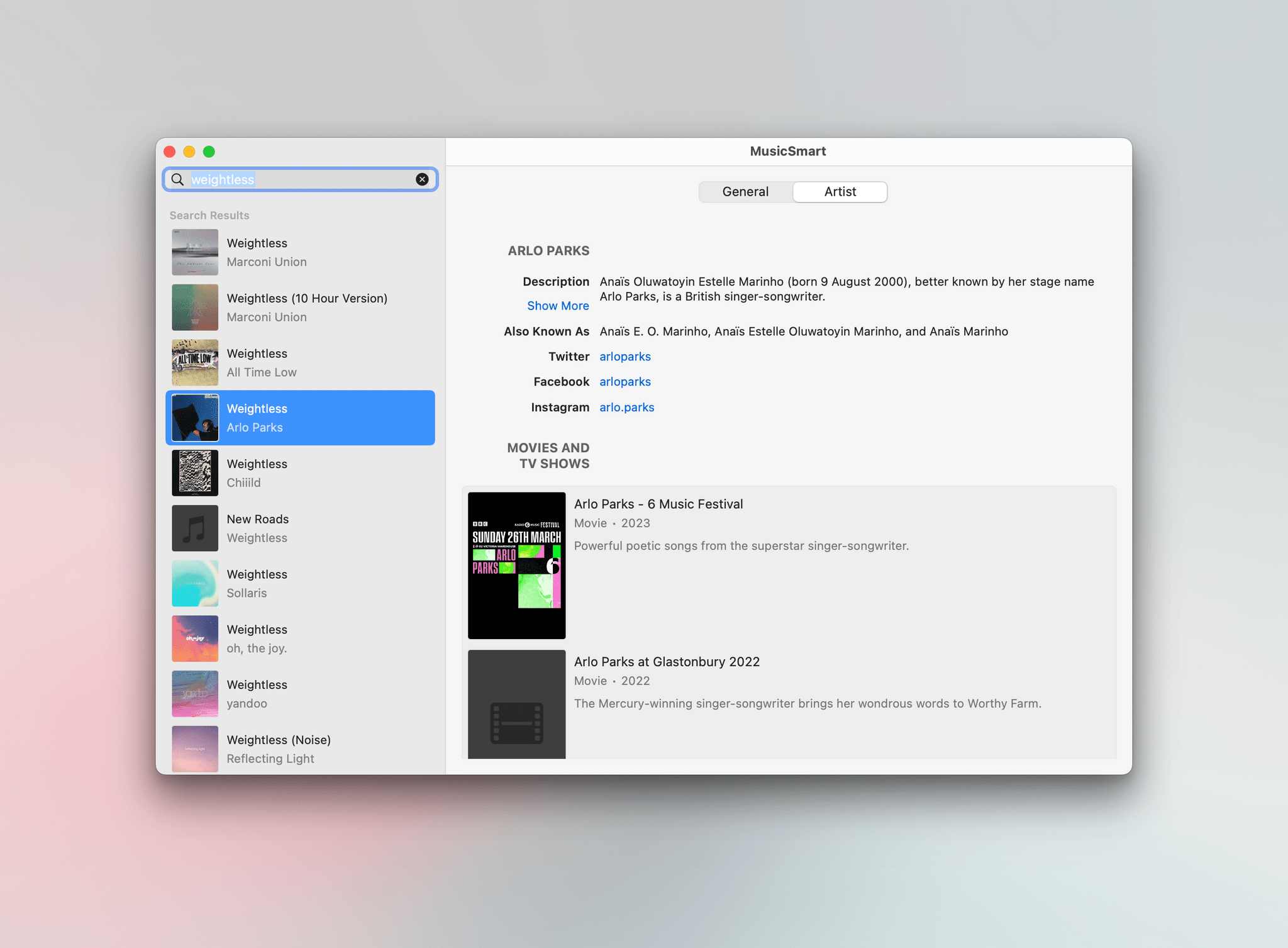The width and height of the screenshot is (1288, 948).
Task: Click the weightless search field
Action: point(300,180)
